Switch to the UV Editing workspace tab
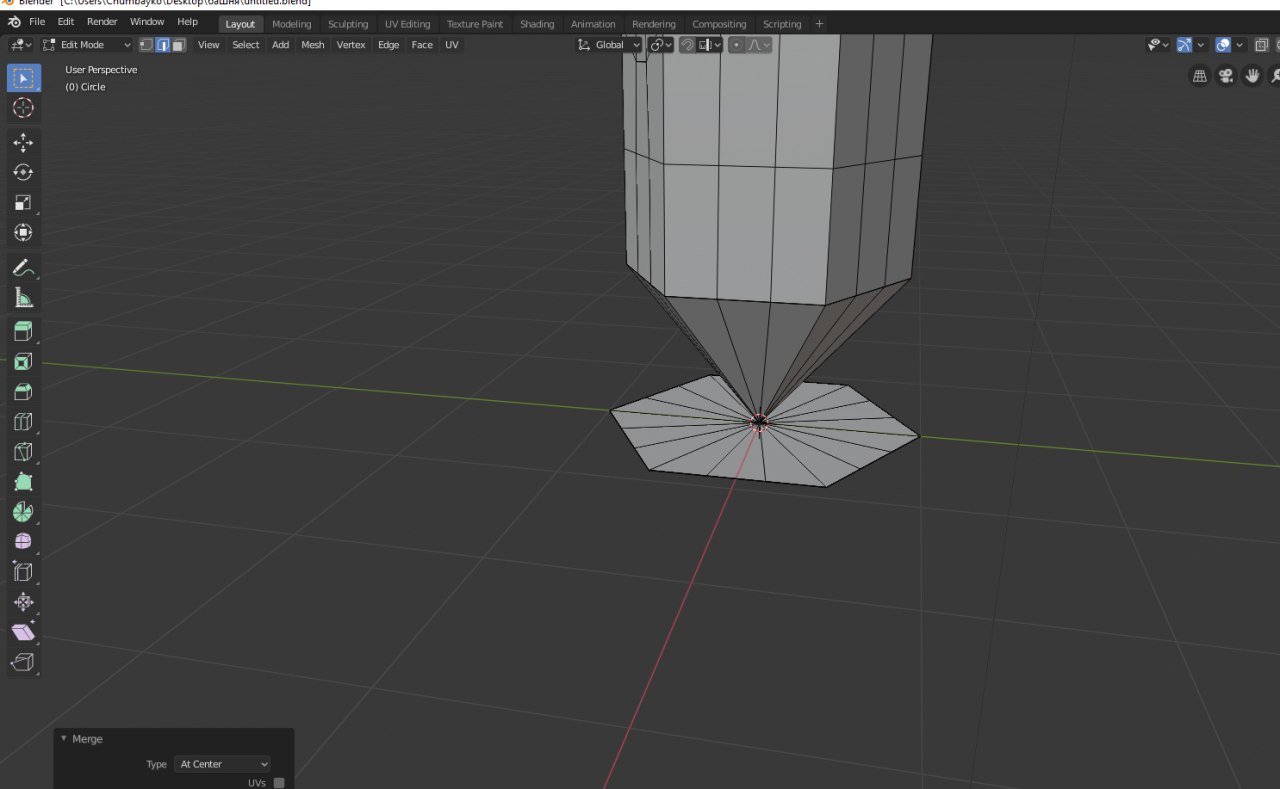This screenshot has width=1280, height=789. tap(407, 24)
